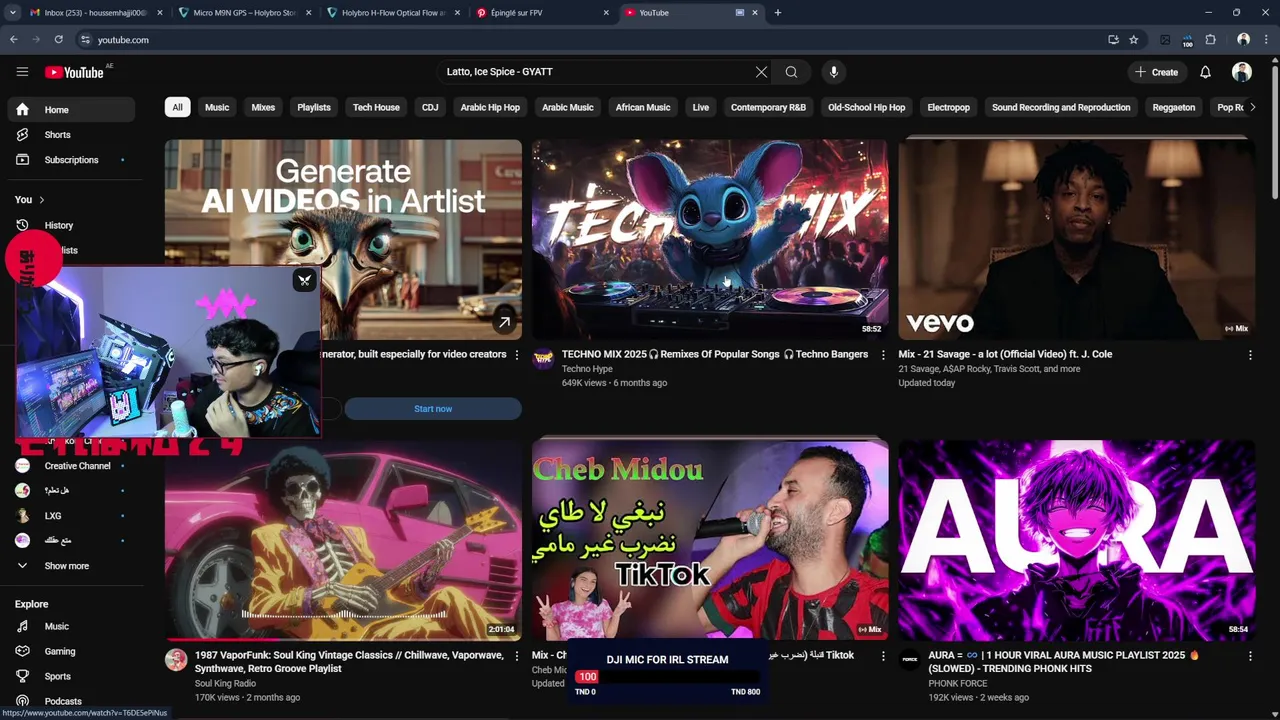The width and height of the screenshot is (1280, 720).
Task: Open the 21 Savage mix thumbnail
Action: (x=1076, y=239)
